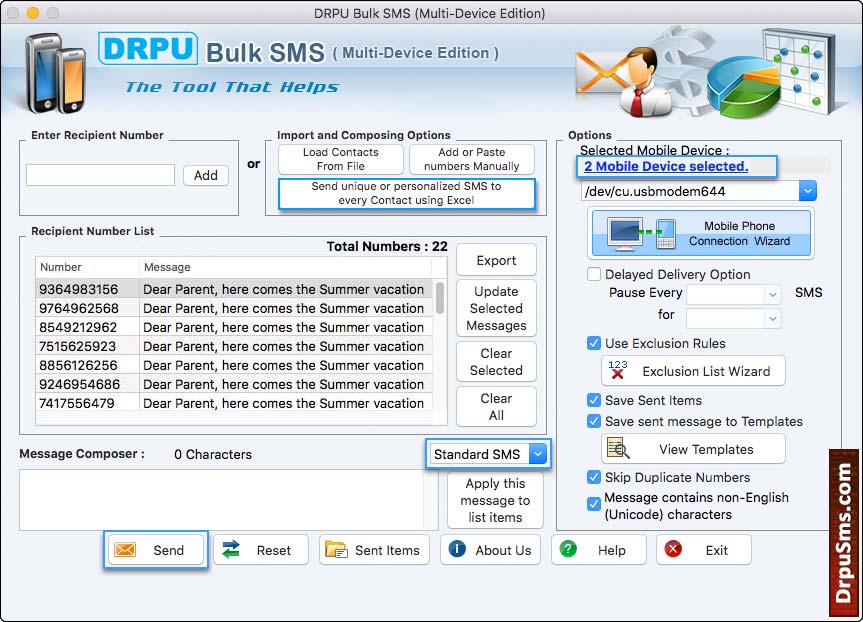Image resolution: width=863 pixels, height=622 pixels.
Task: Click the recipient list vertical scrollbar
Action: tap(440, 298)
